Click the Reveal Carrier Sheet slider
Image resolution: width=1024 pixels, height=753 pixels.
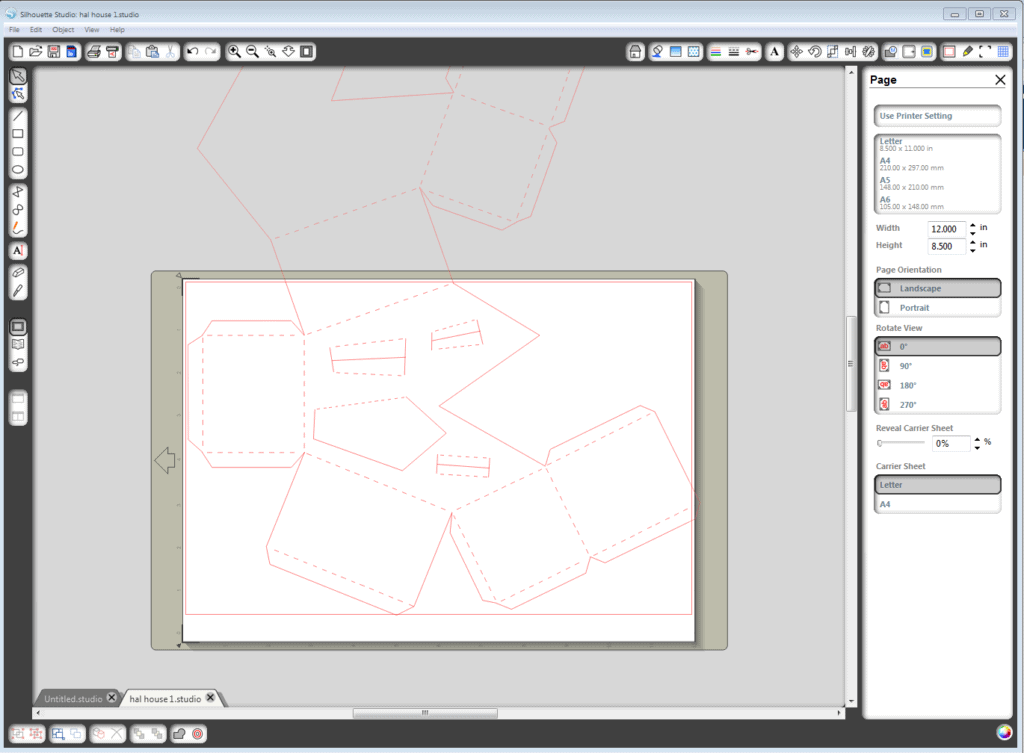(x=901, y=442)
